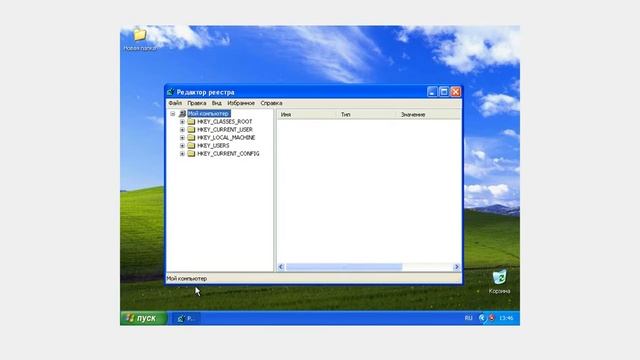Click the registry editor taskbar button

click(x=187, y=318)
